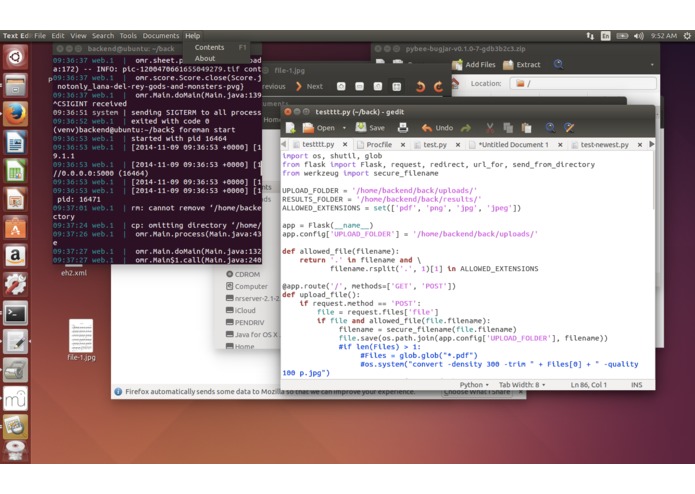Save the testttt.py document
The image size is (695, 494).
pos(371,128)
